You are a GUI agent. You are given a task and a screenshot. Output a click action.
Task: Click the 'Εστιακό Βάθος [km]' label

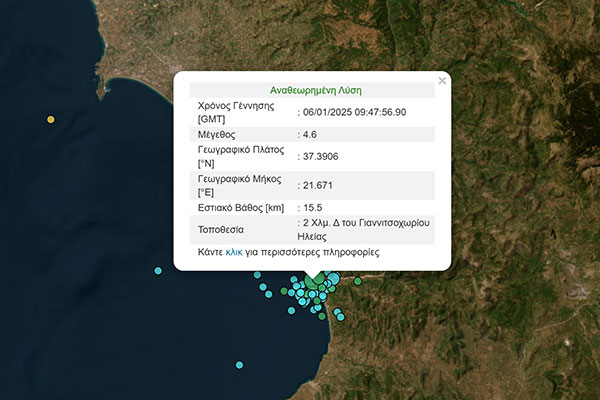[x=243, y=207]
